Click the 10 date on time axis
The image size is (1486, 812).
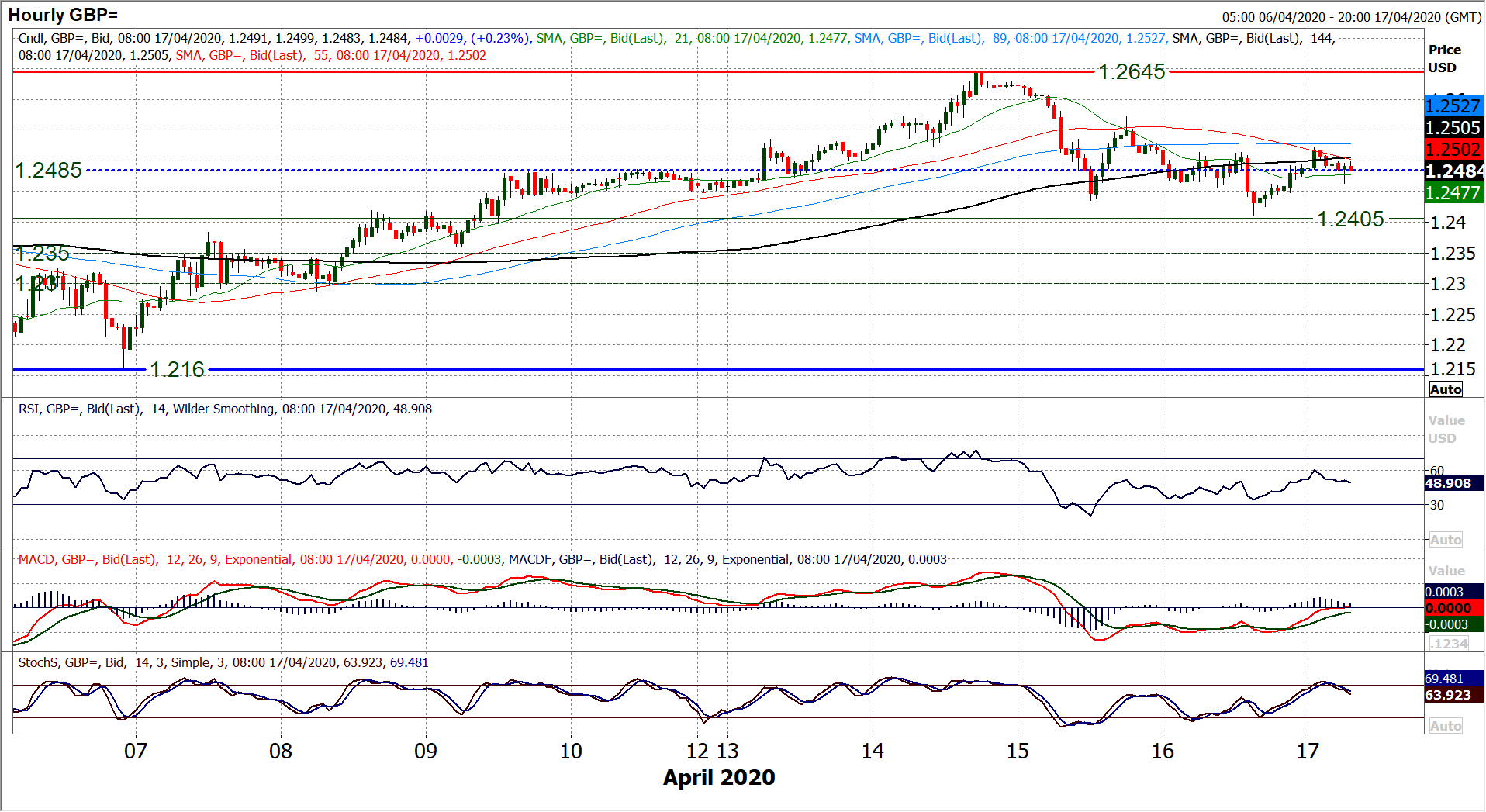[x=571, y=751]
